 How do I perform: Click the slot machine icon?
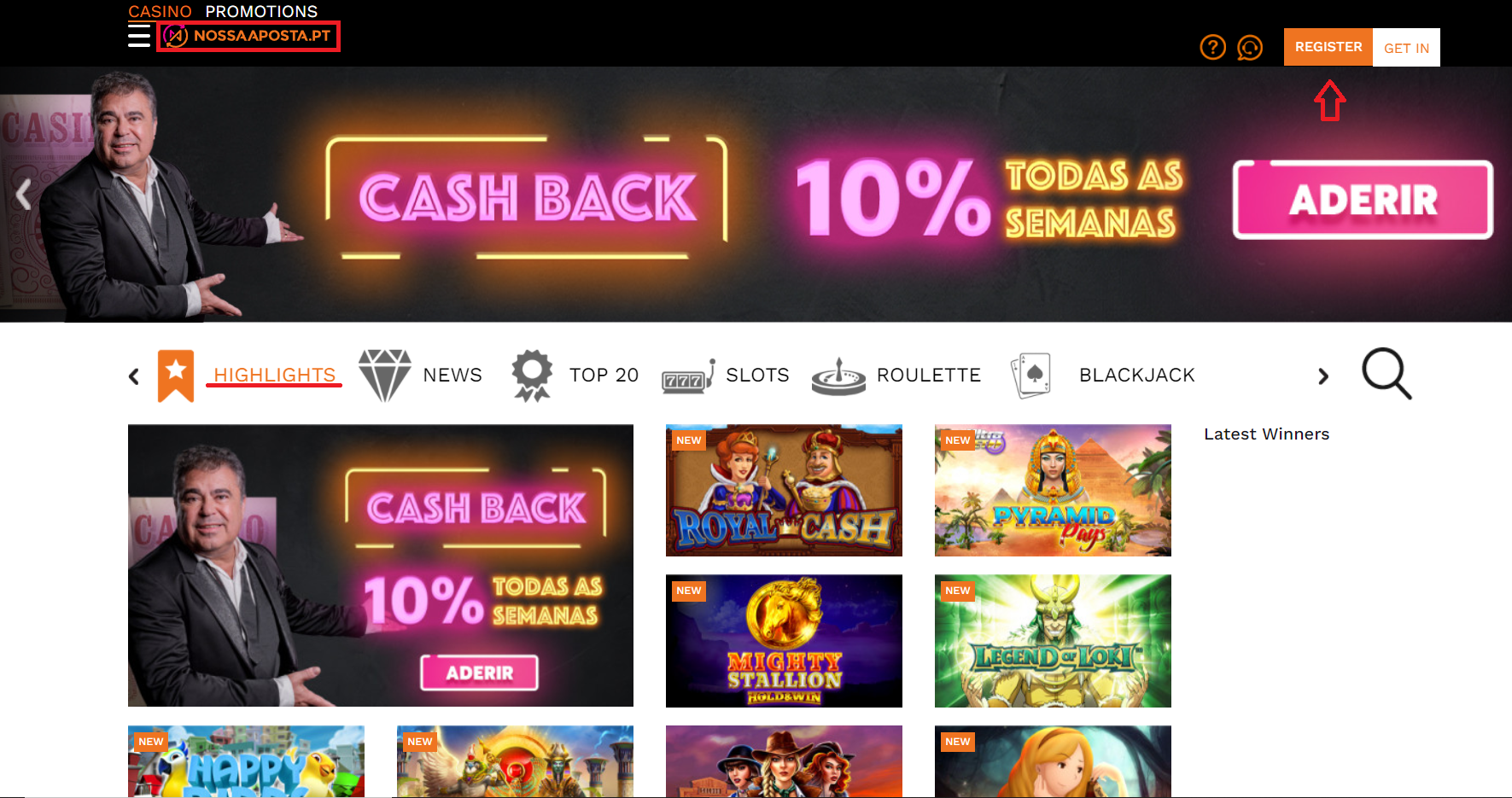(688, 377)
